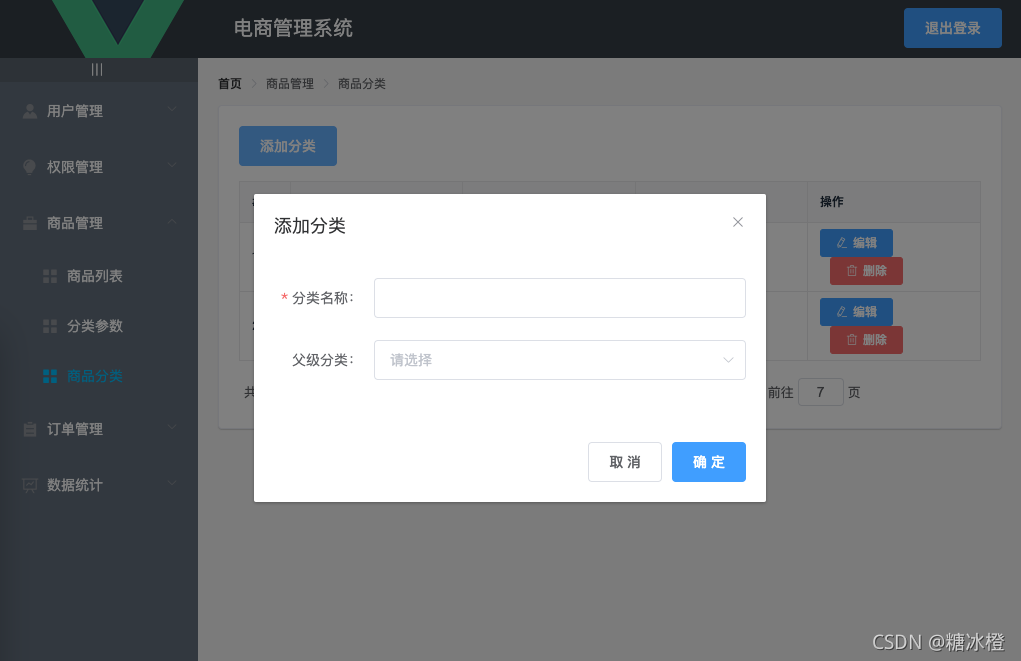The image size is (1021, 661).
Task: Click the 添加分类 button on the page
Action: tap(288, 146)
